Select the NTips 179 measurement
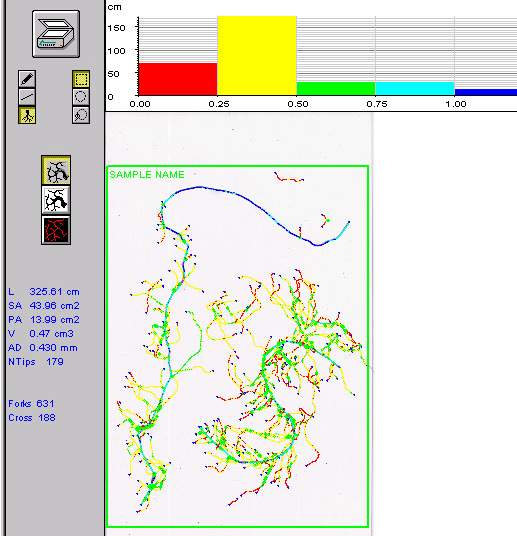Screen dimensions: 517x536 (36, 362)
